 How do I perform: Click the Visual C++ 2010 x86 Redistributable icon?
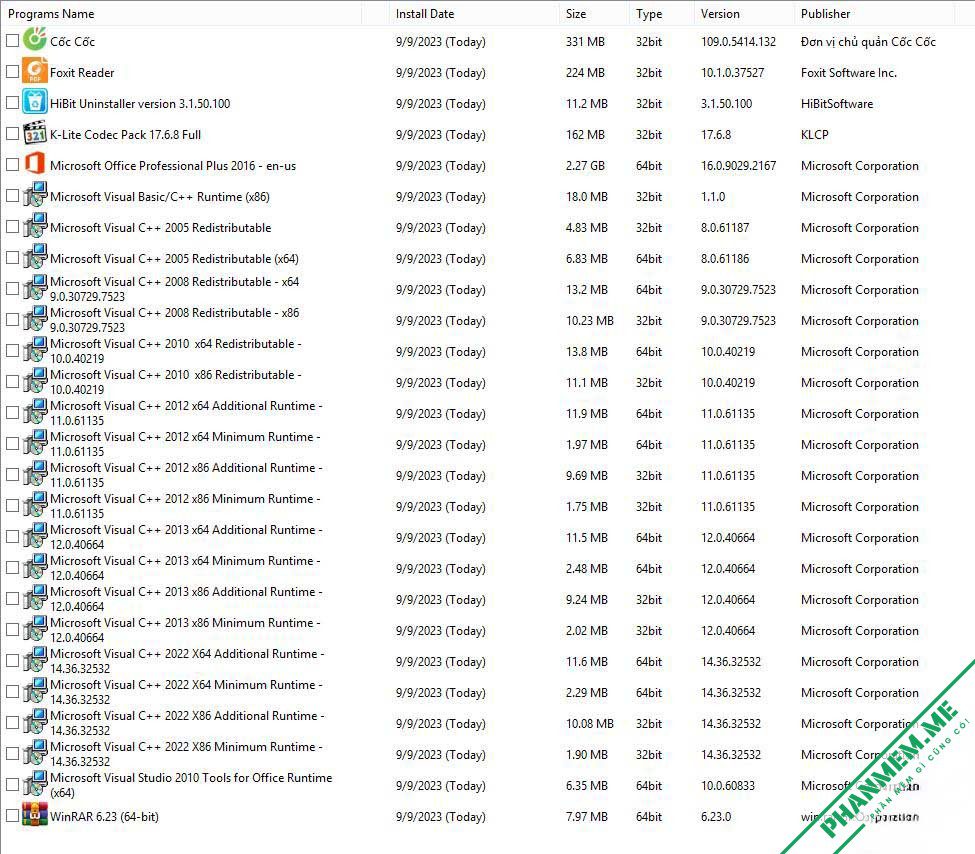[35, 381]
